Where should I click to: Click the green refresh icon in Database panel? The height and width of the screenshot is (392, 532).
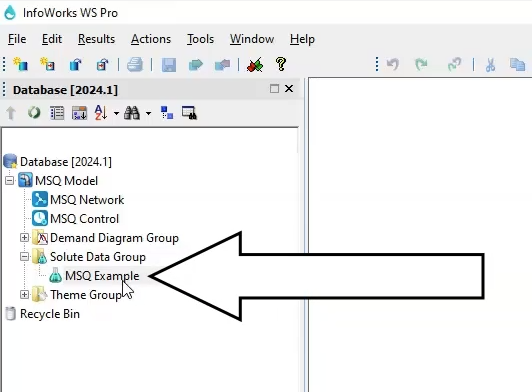tap(34, 113)
